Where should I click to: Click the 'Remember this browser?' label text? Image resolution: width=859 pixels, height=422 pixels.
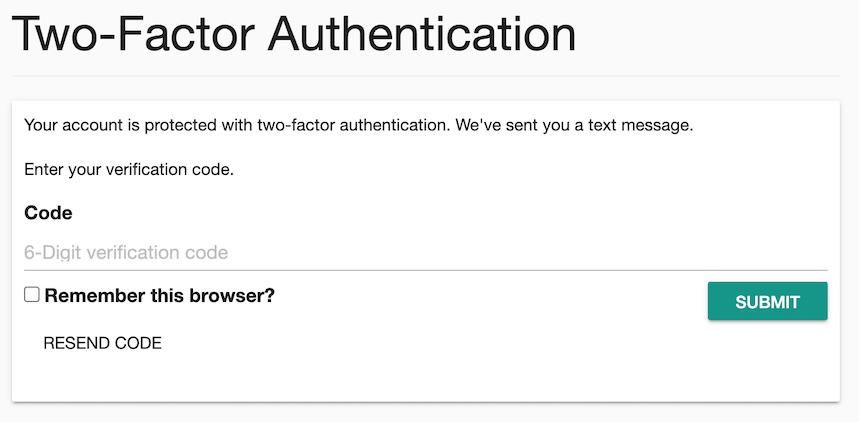[159, 296]
